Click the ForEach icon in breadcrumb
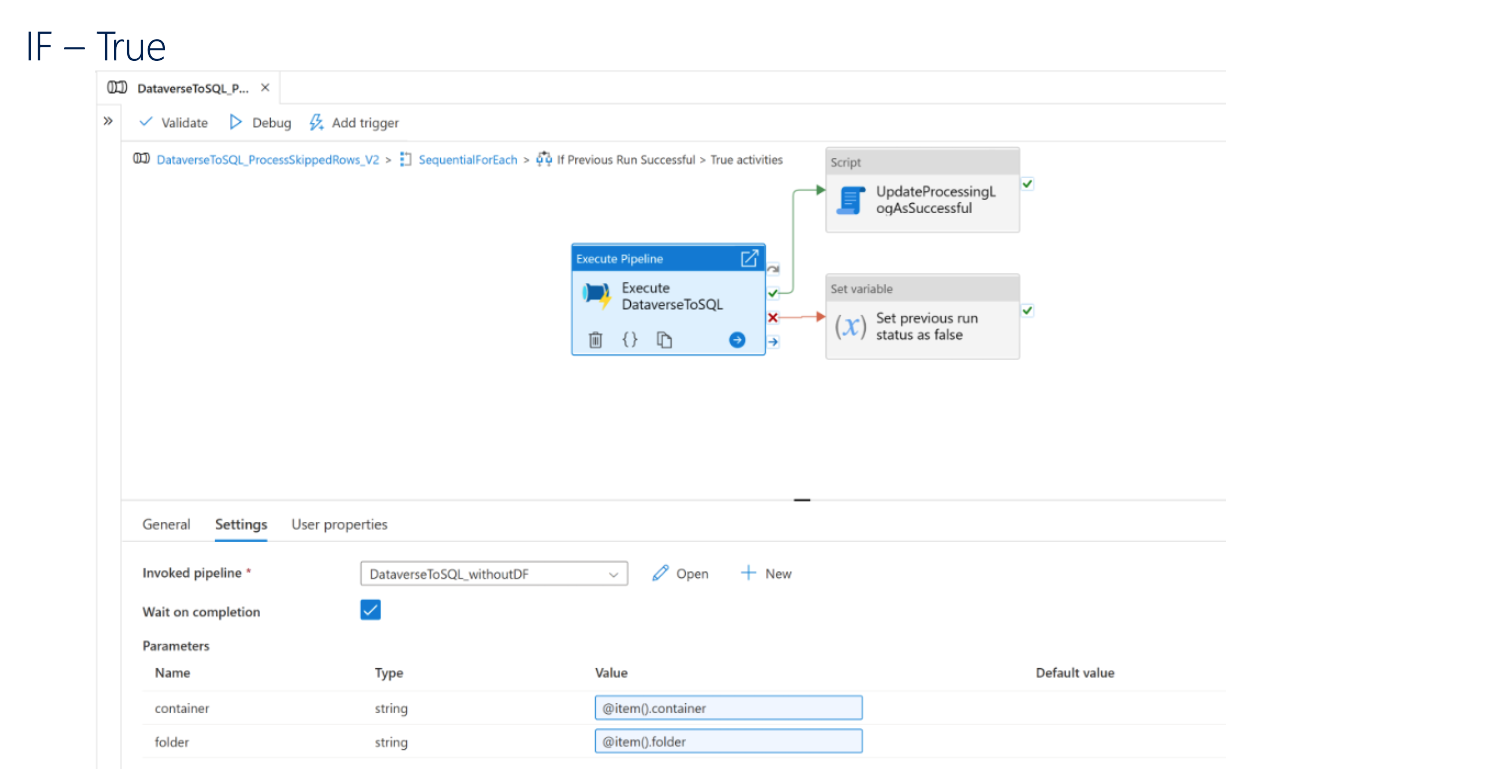This screenshot has height=769, width=1502. click(406, 160)
